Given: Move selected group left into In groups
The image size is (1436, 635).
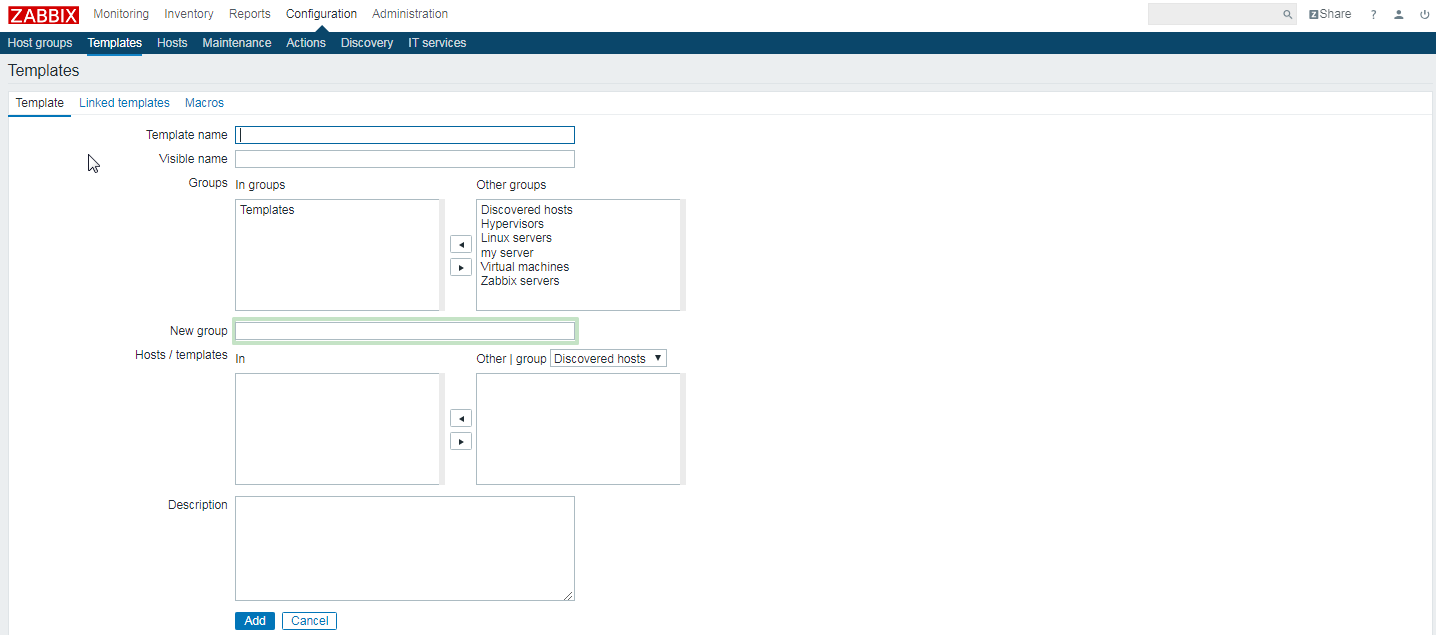Looking at the screenshot, I should click(x=461, y=245).
